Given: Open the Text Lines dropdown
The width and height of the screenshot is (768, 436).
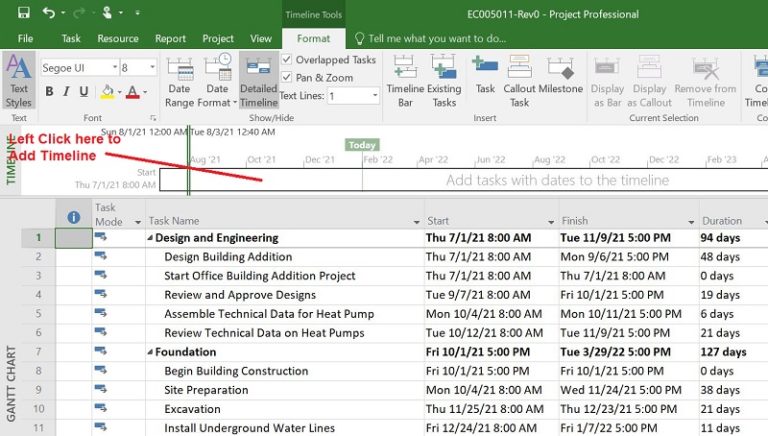Looking at the screenshot, I should [373, 96].
